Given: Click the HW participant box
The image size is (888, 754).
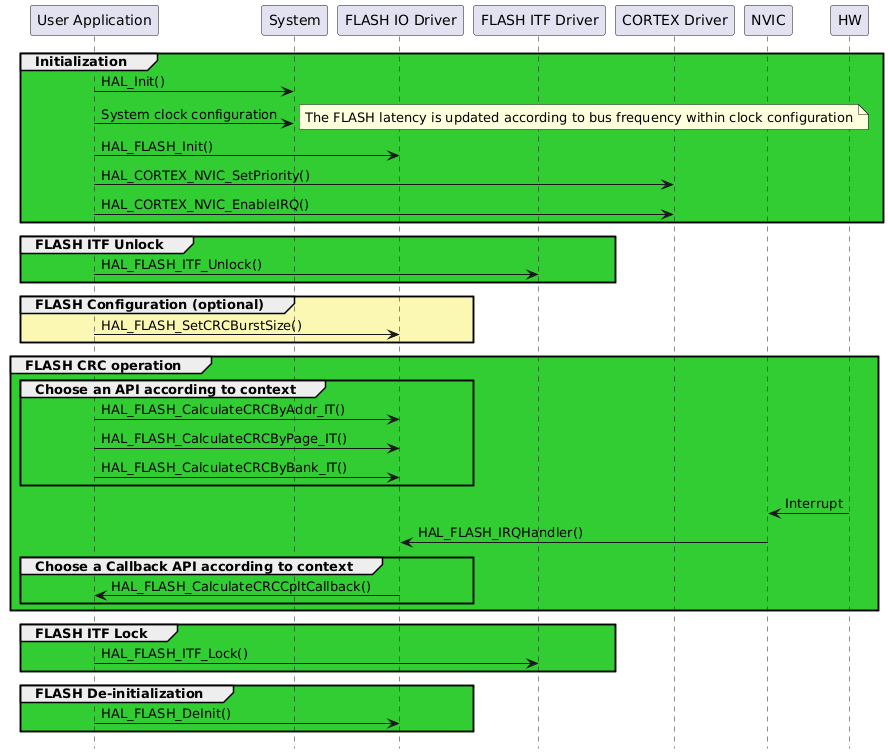Looking at the screenshot, I should tap(849, 20).
